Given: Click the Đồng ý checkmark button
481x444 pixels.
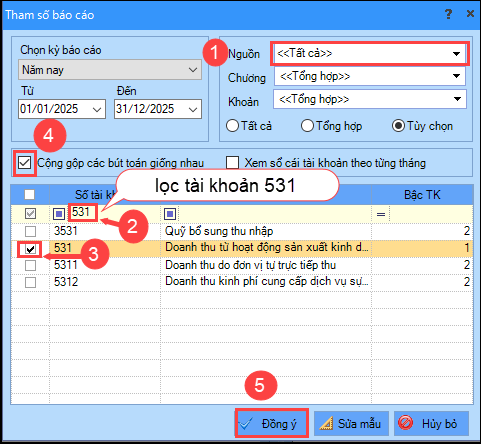Looking at the screenshot, I should tap(271, 423).
